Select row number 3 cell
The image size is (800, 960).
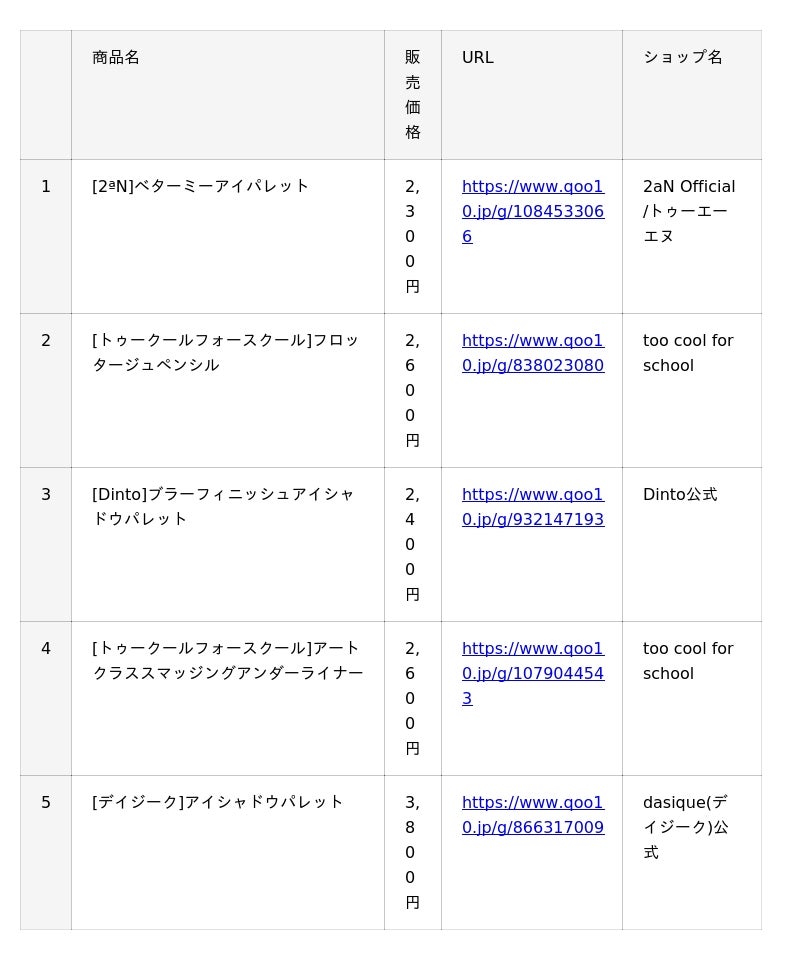46,495
